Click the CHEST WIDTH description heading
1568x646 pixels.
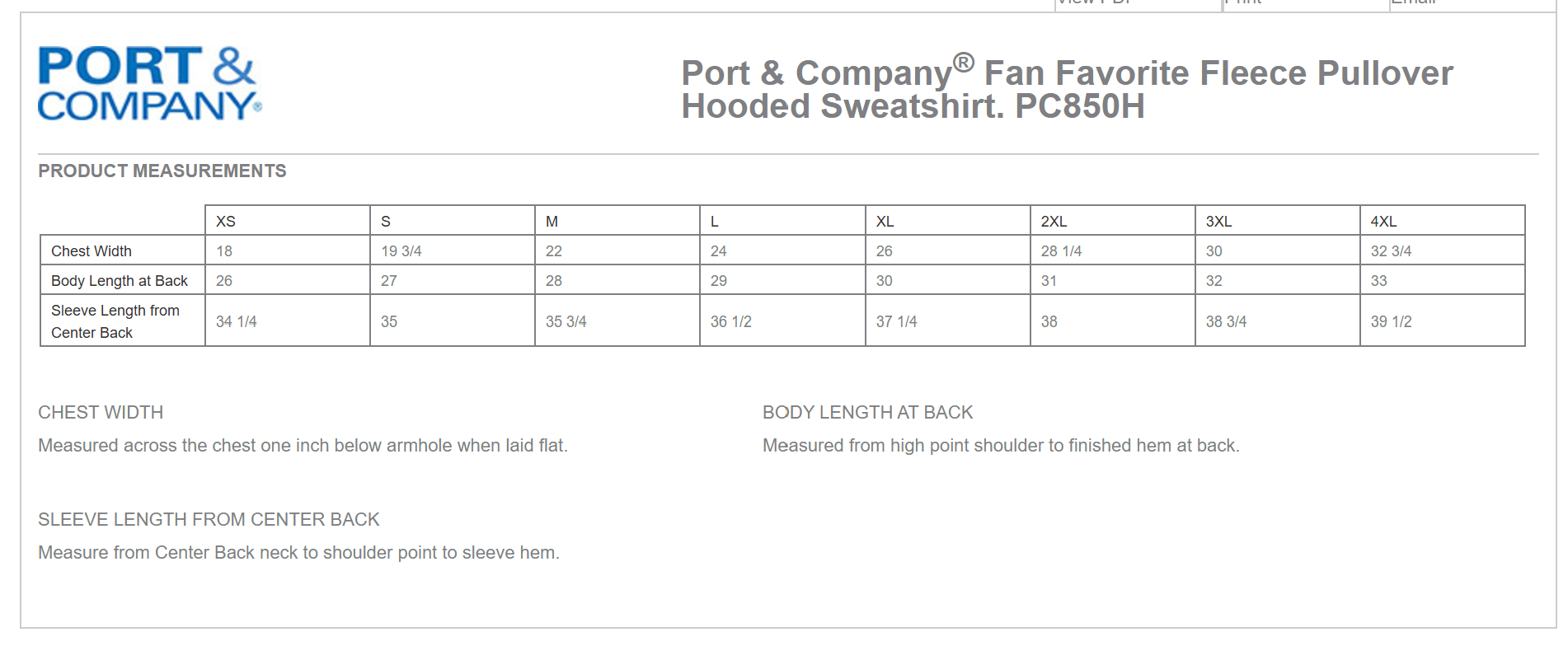pyautogui.click(x=101, y=412)
